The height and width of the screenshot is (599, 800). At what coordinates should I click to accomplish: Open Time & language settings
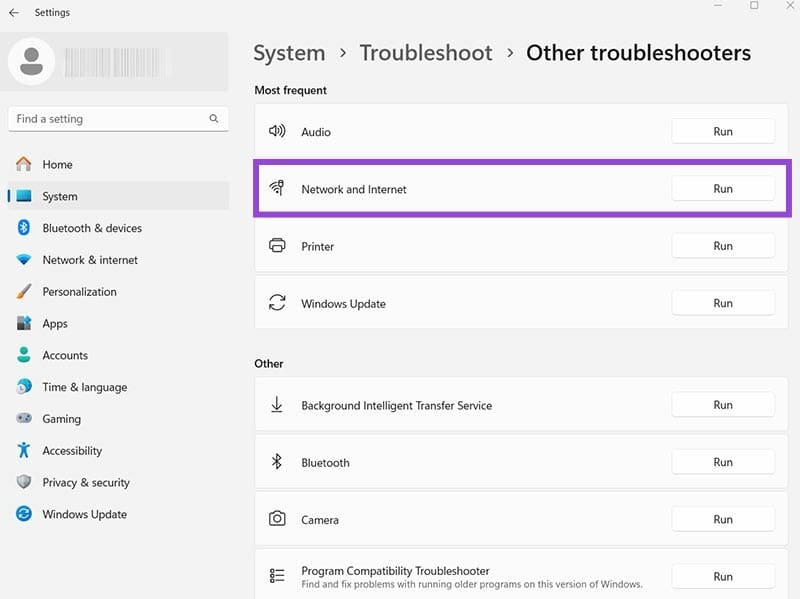point(118,387)
